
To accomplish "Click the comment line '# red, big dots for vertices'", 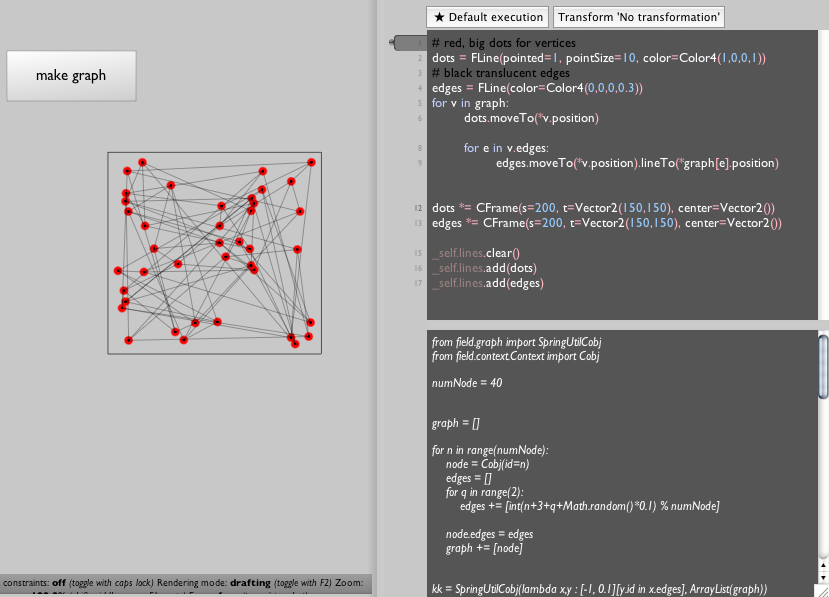I will click(x=503, y=43).
